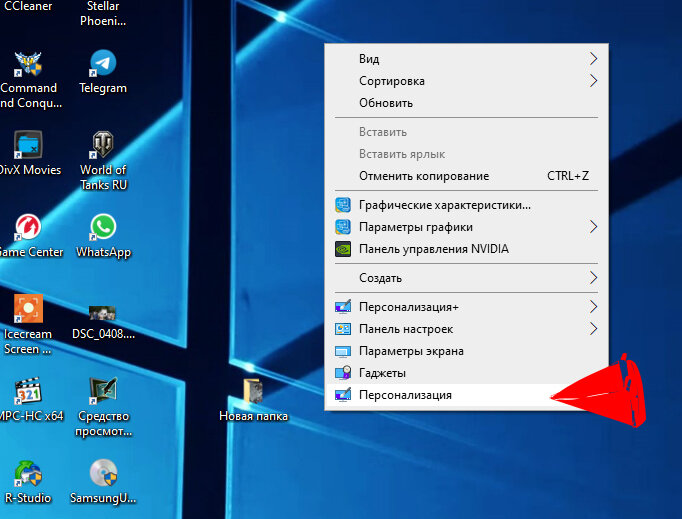
Task: Click the CCleaner desktop label
Action: click(x=28, y=6)
